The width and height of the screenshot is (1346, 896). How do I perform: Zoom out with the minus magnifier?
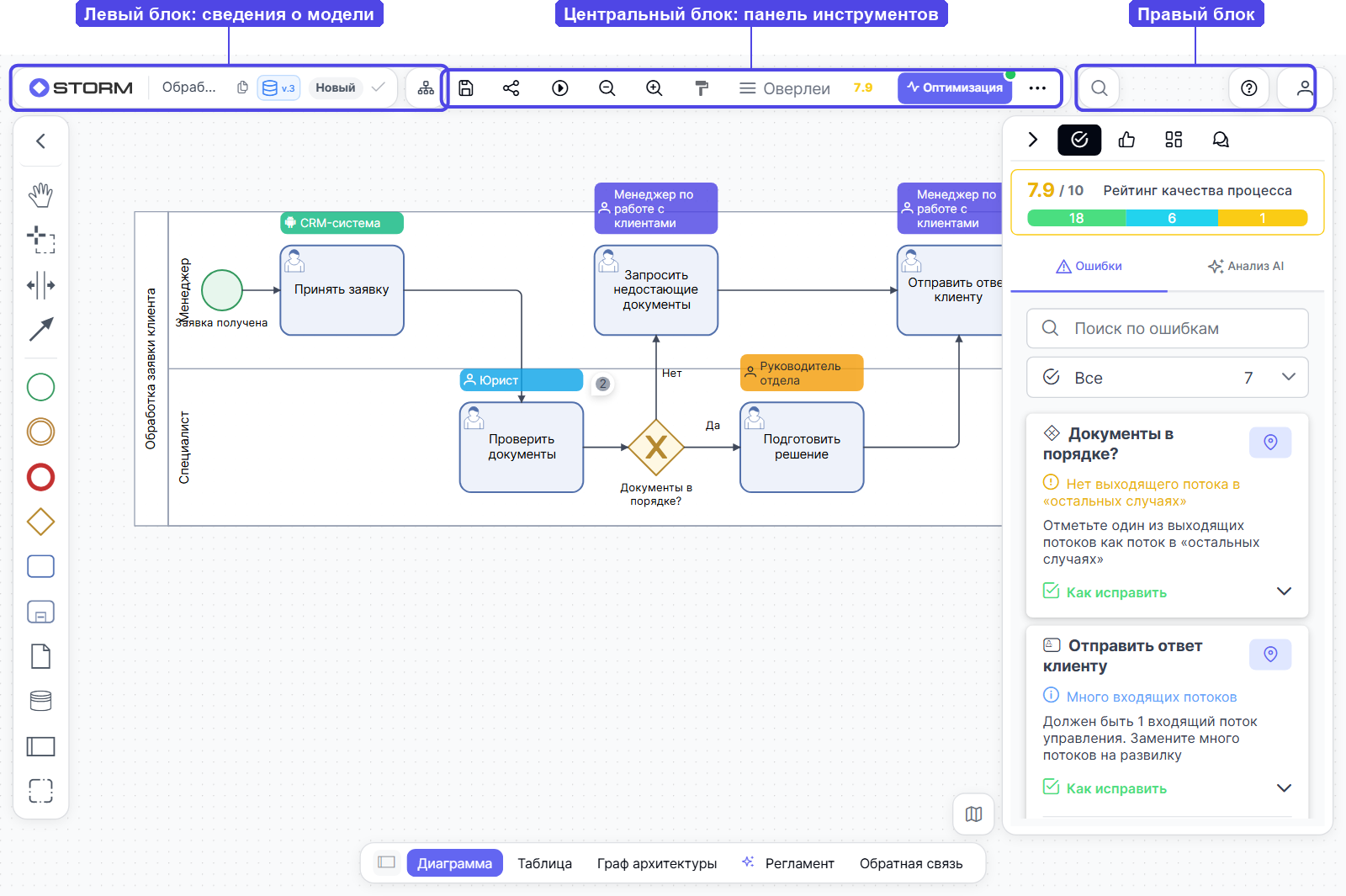pyautogui.click(x=607, y=88)
